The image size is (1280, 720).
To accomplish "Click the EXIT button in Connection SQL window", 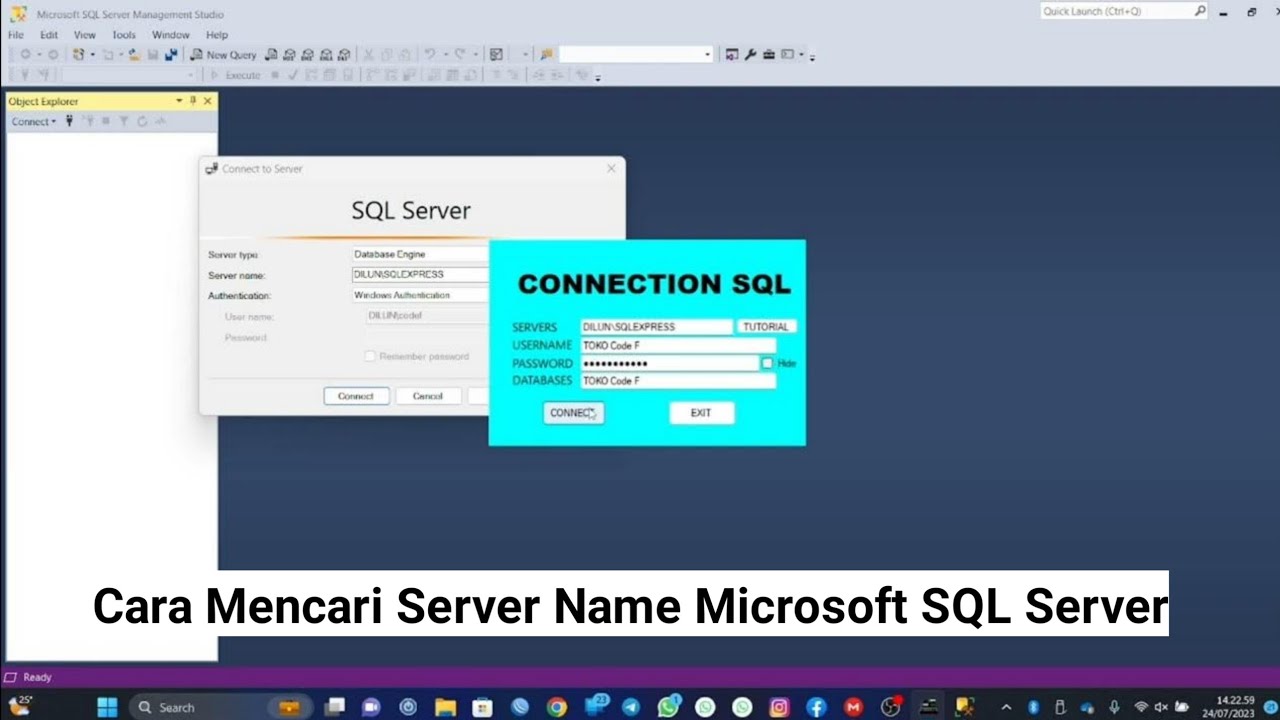I will [x=701, y=413].
